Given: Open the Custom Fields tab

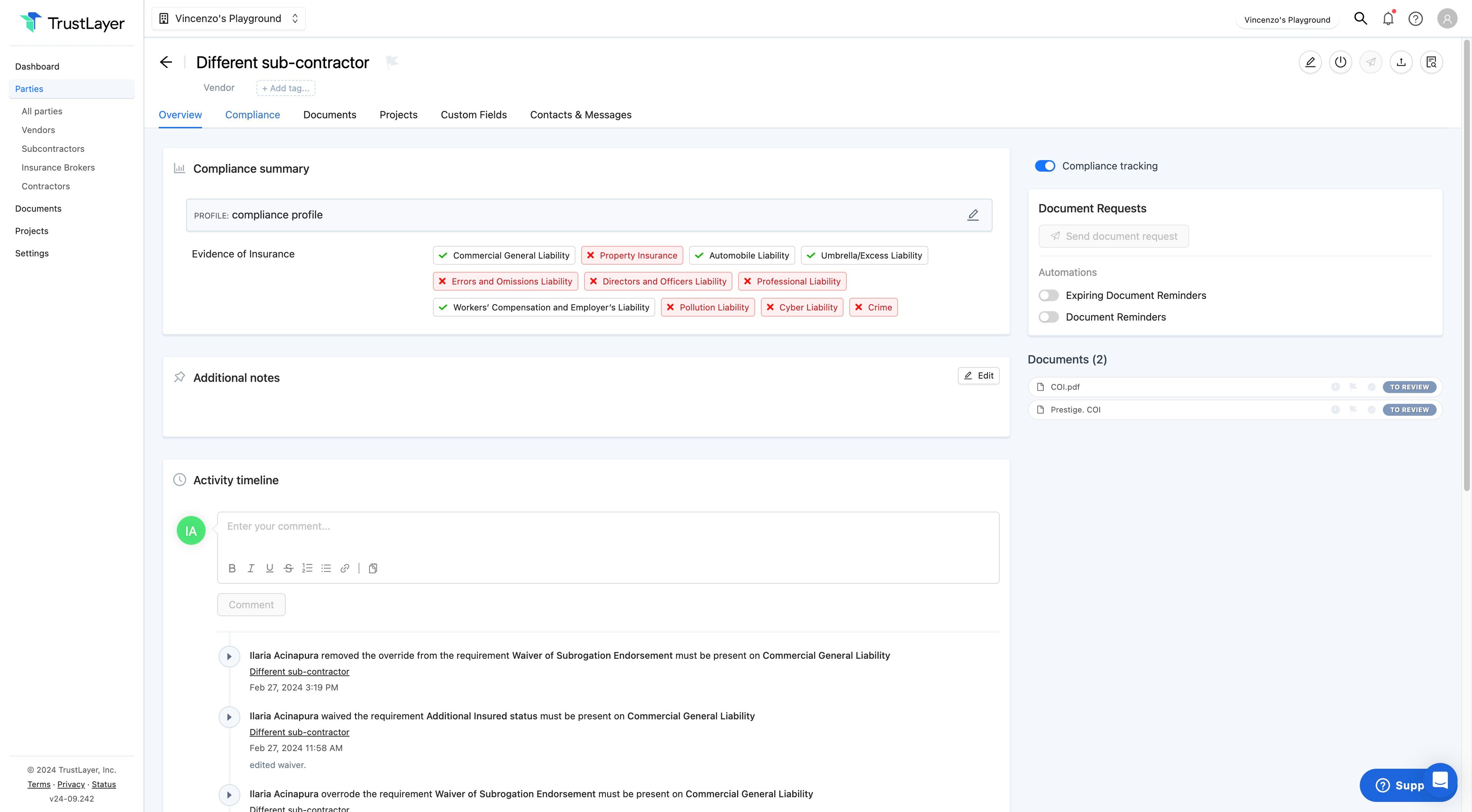Looking at the screenshot, I should (473, 115).
